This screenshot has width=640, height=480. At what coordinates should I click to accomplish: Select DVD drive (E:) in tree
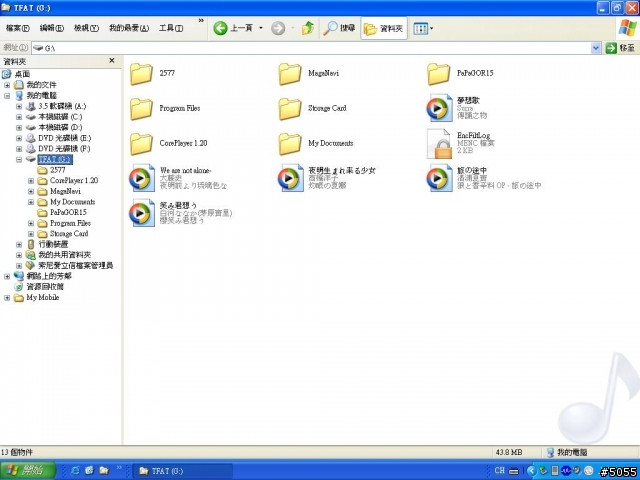click(64, 138)
